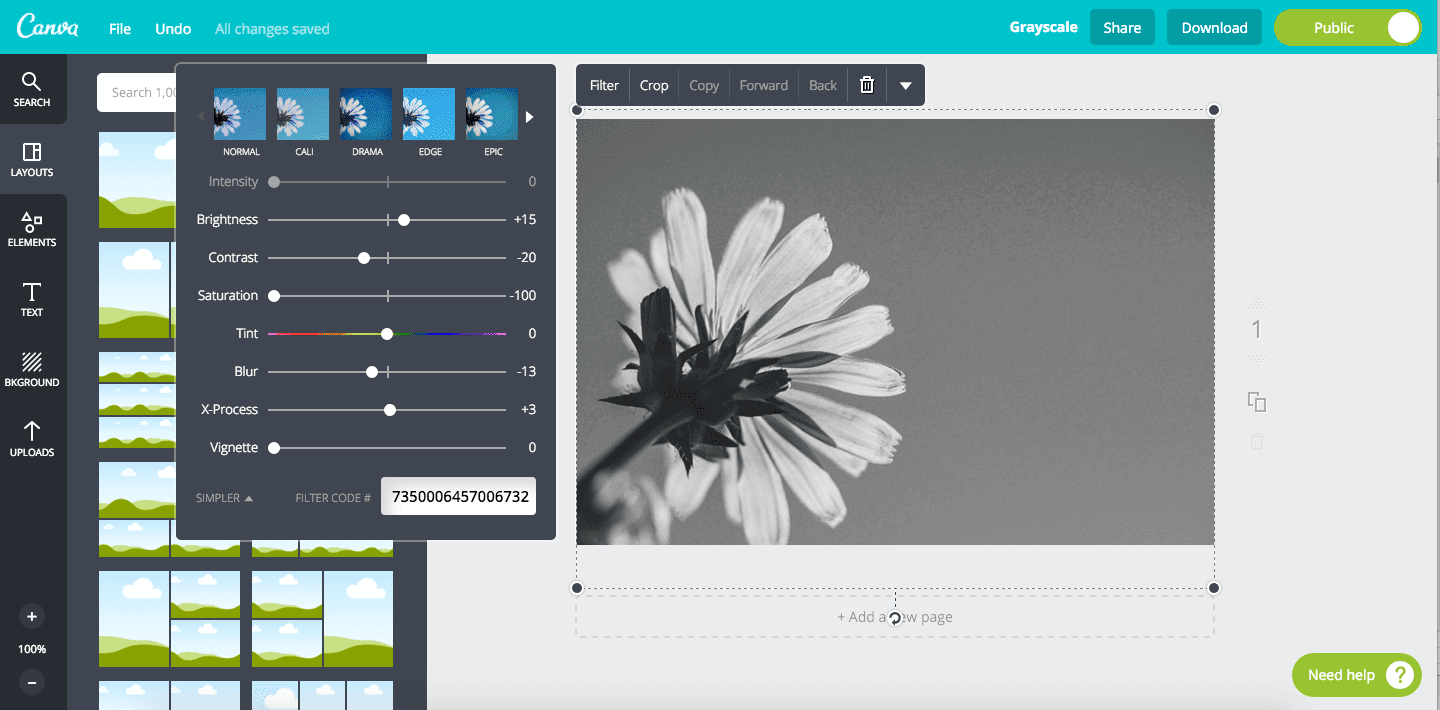Adjust the Brightness slider
Screen dimensions: 1440x710
(x=403, y=219)
